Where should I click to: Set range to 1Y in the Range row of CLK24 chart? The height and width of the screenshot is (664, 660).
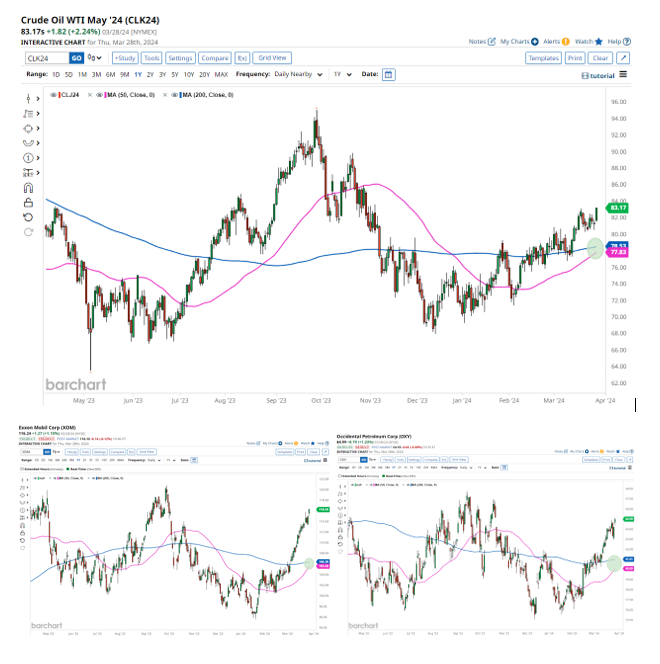[138, 75]
